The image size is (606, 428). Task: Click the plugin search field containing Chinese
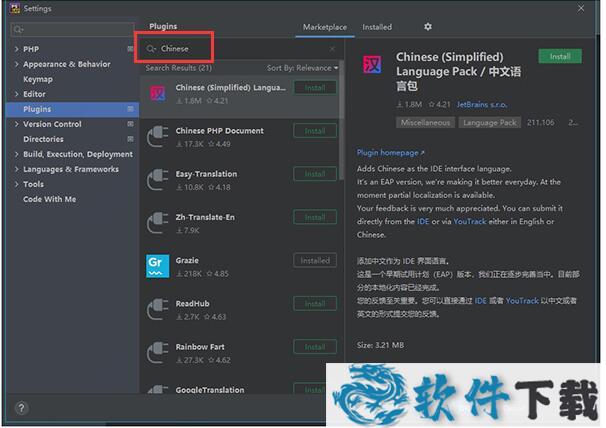click(240, 48)
